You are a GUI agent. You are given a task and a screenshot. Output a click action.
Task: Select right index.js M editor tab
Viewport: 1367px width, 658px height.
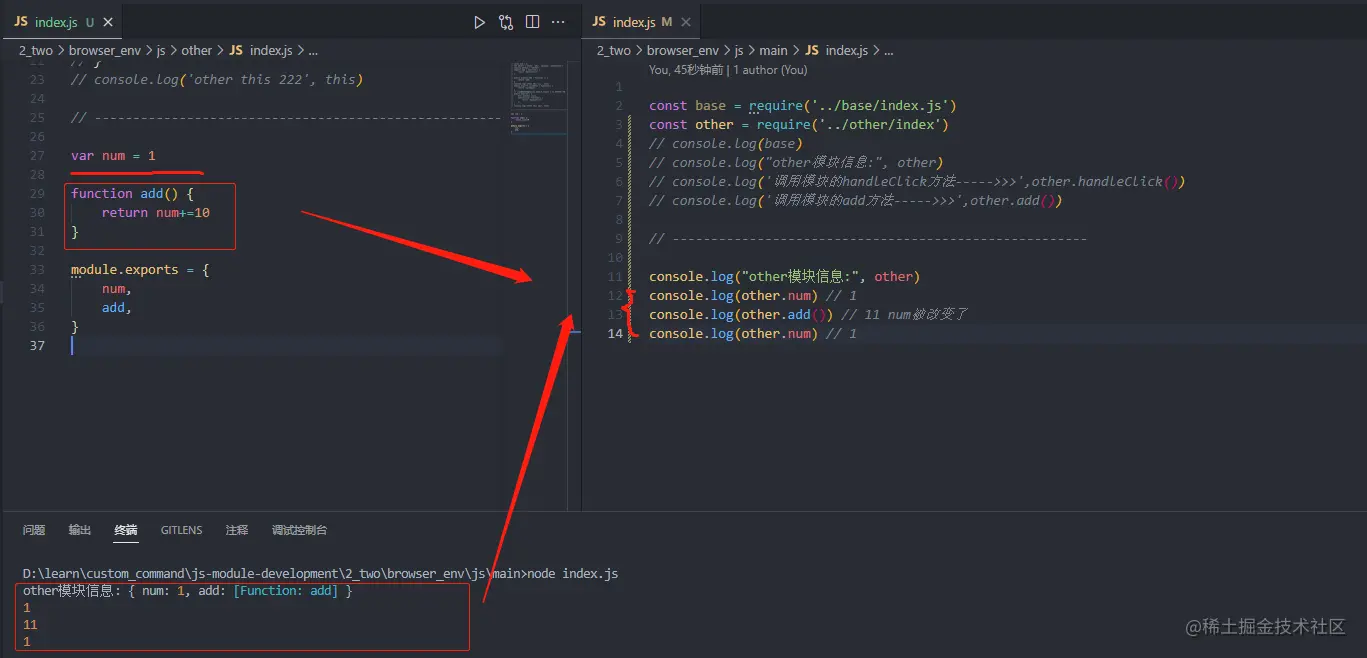641,22
